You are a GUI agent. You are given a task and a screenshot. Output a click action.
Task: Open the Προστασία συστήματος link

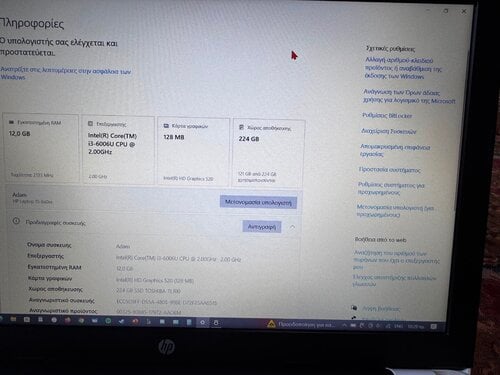pos(389,170)
